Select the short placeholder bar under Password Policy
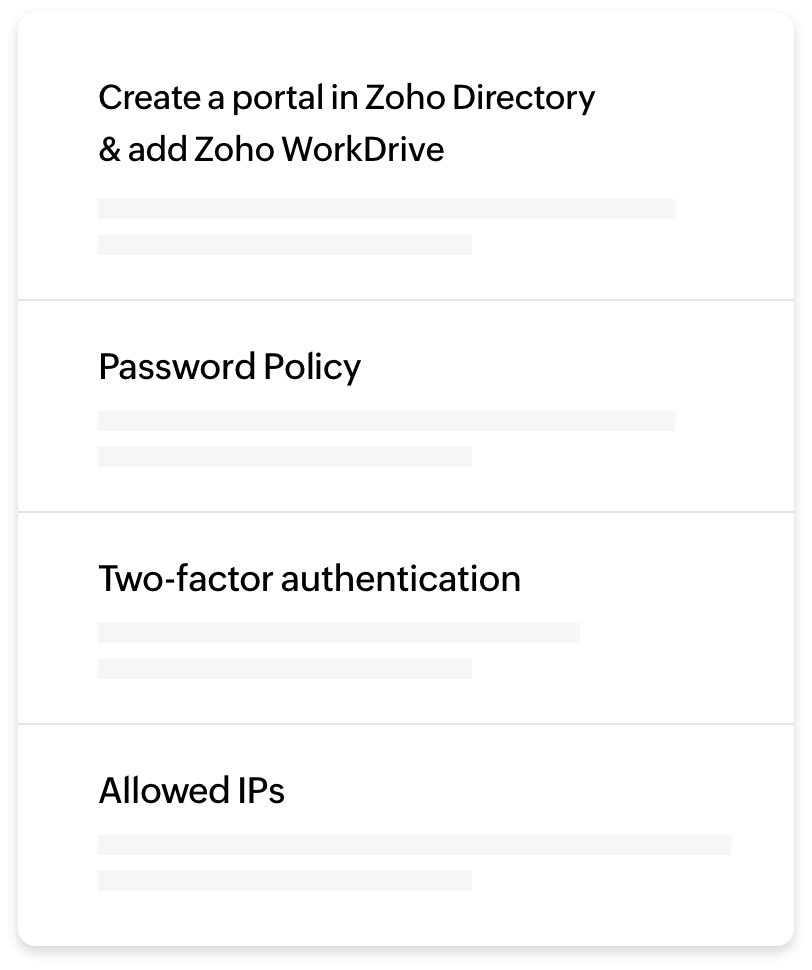812x970 pixels. (284, 457)
